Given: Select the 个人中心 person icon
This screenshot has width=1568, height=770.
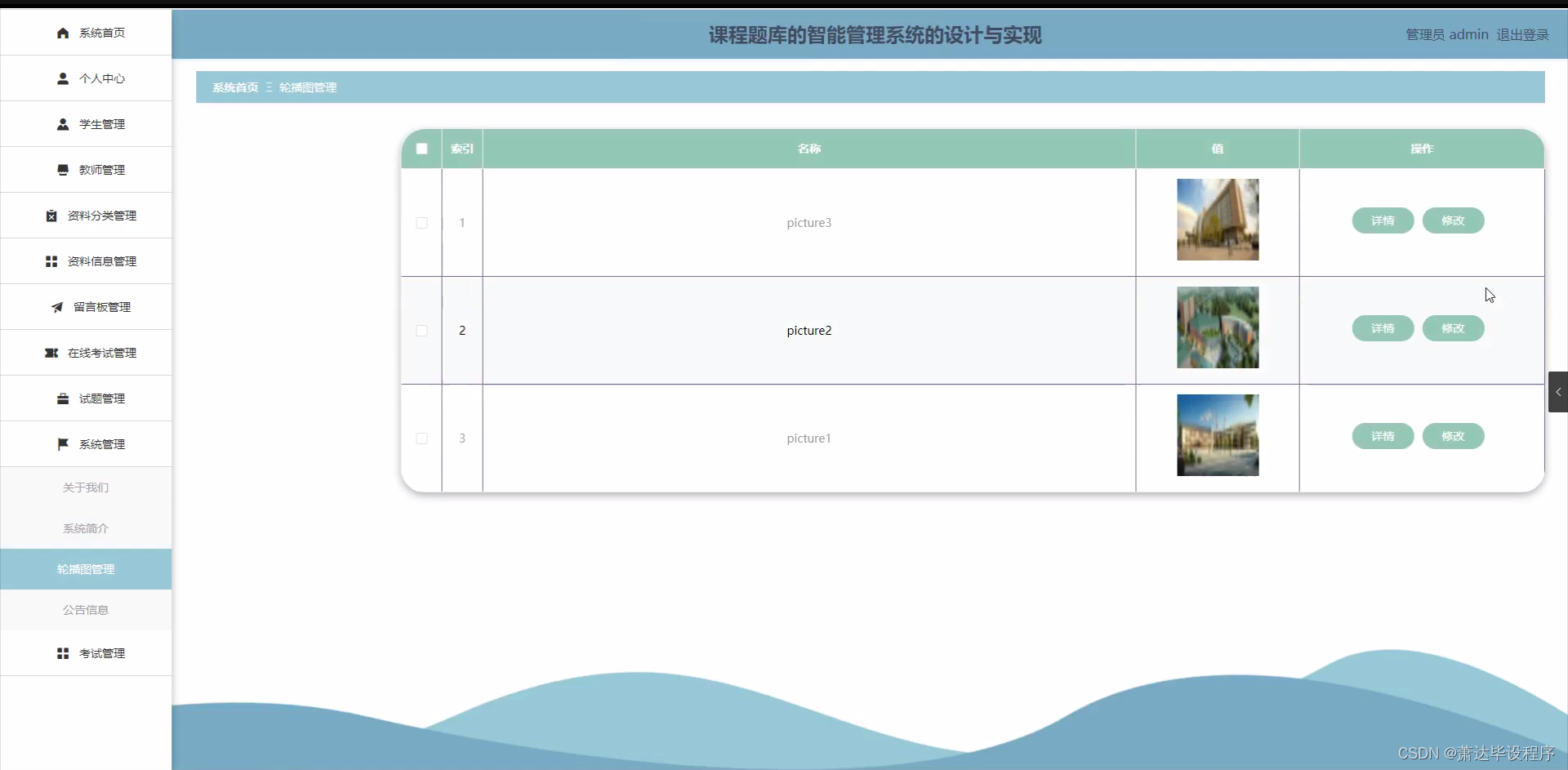Looking at the screenshot, I should click(x=62, y=78).
